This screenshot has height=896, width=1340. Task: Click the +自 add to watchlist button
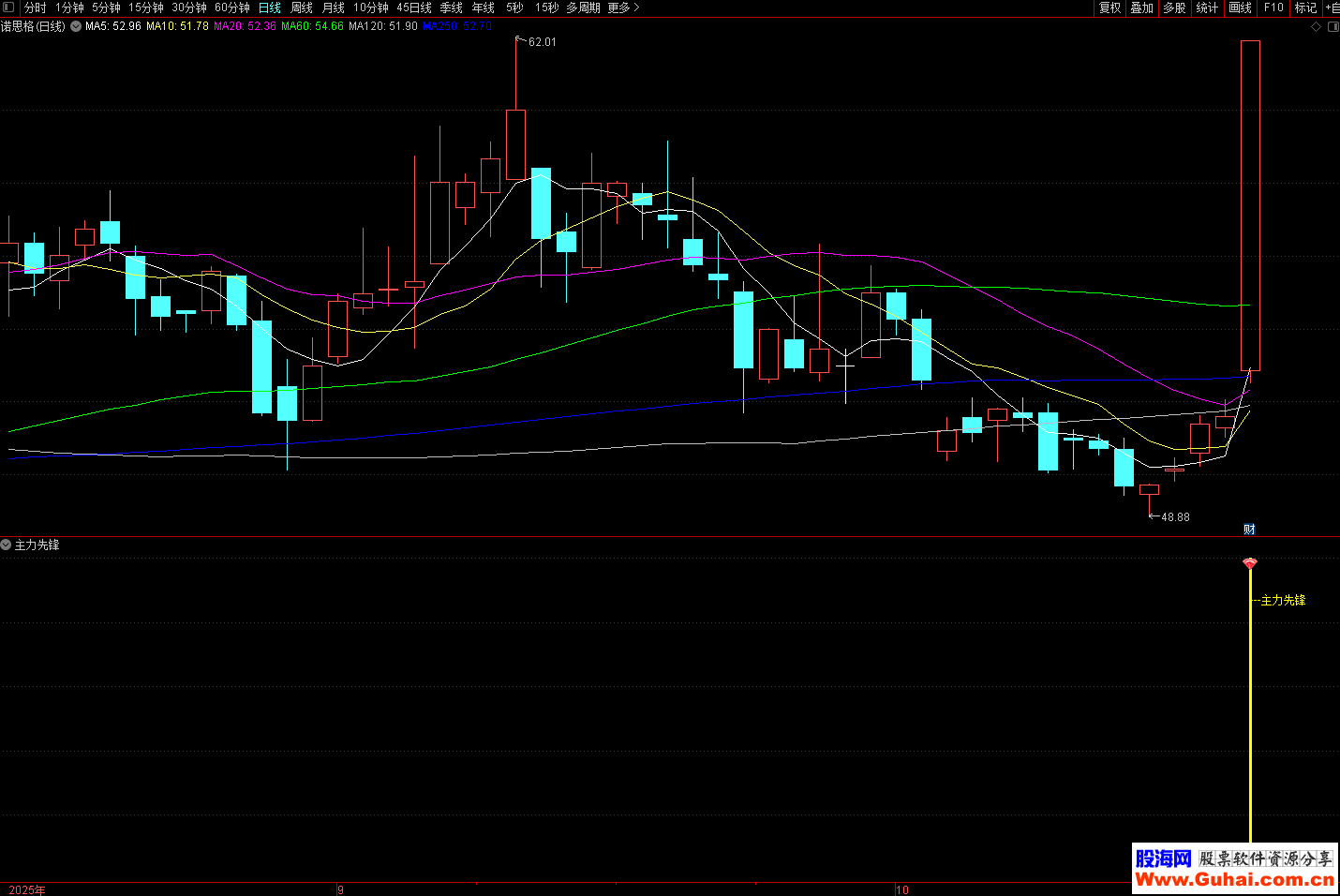point(1332,7)
